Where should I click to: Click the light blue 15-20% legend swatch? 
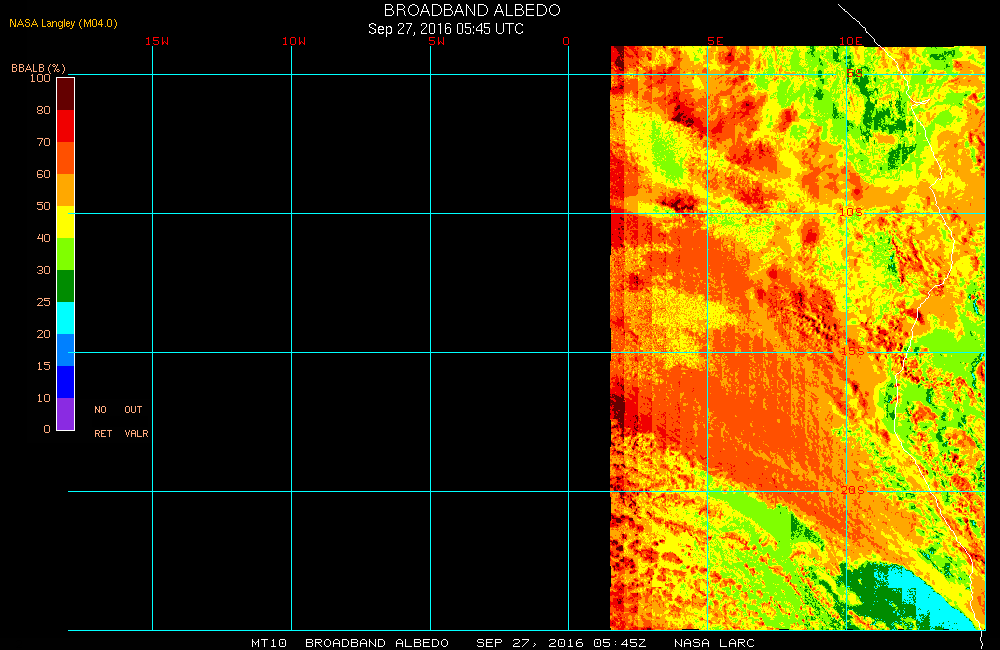[x=66, y=350]
